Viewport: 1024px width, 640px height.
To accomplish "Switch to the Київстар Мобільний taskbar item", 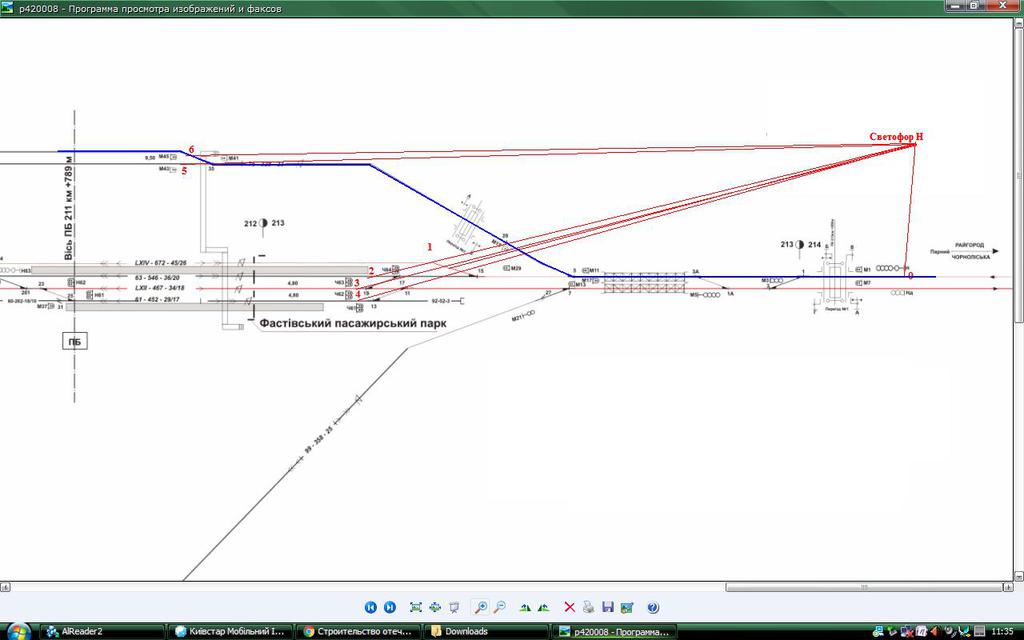I will point(229,631).
